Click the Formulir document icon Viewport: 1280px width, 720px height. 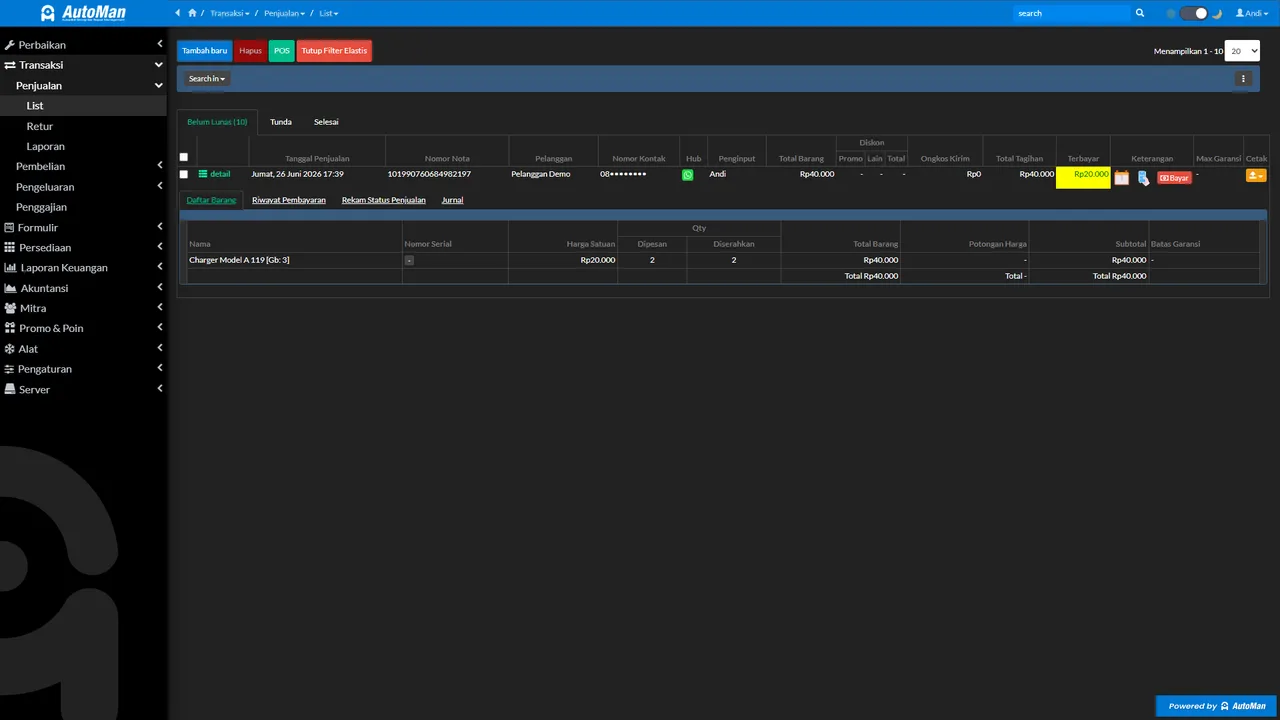pos(10,228)
